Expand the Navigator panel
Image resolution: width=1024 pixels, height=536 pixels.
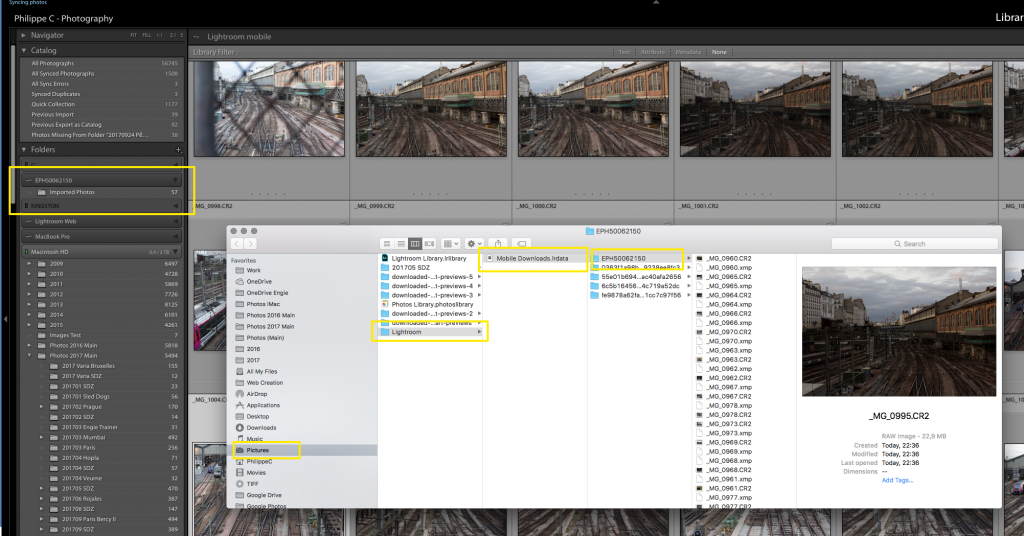tap(24, 35)
